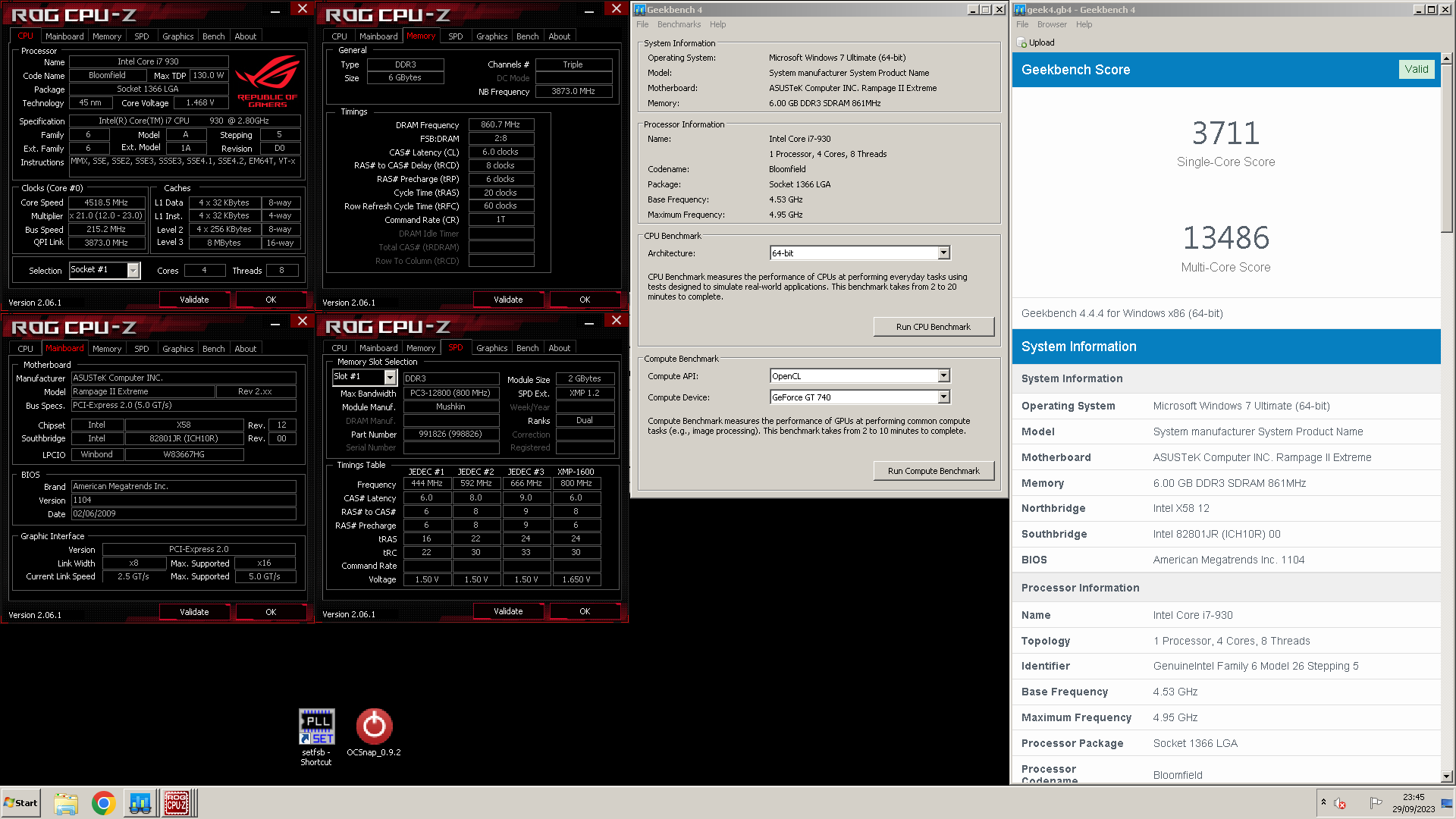The image size is (1456, 819).
Task: Click Validate in the Mainboard-tab CPU-Z window
Action: point(194,612)
